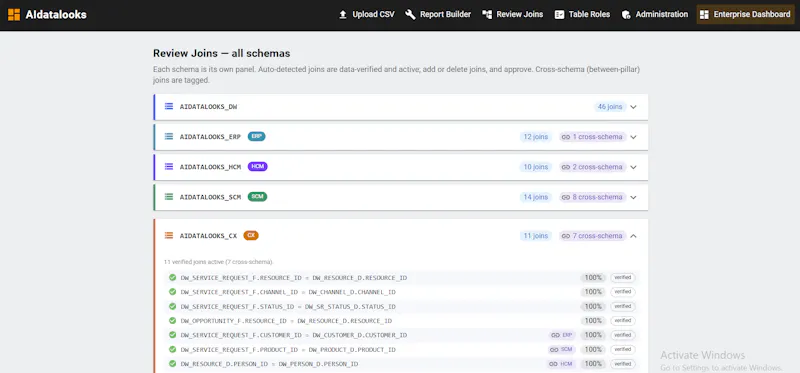Click the HCM pillar tag next to AIDATALOOKS_HCM
Image resolution: width=800 pixels, height=373 pixels.
pyautogui.click(x=258, y=167)
